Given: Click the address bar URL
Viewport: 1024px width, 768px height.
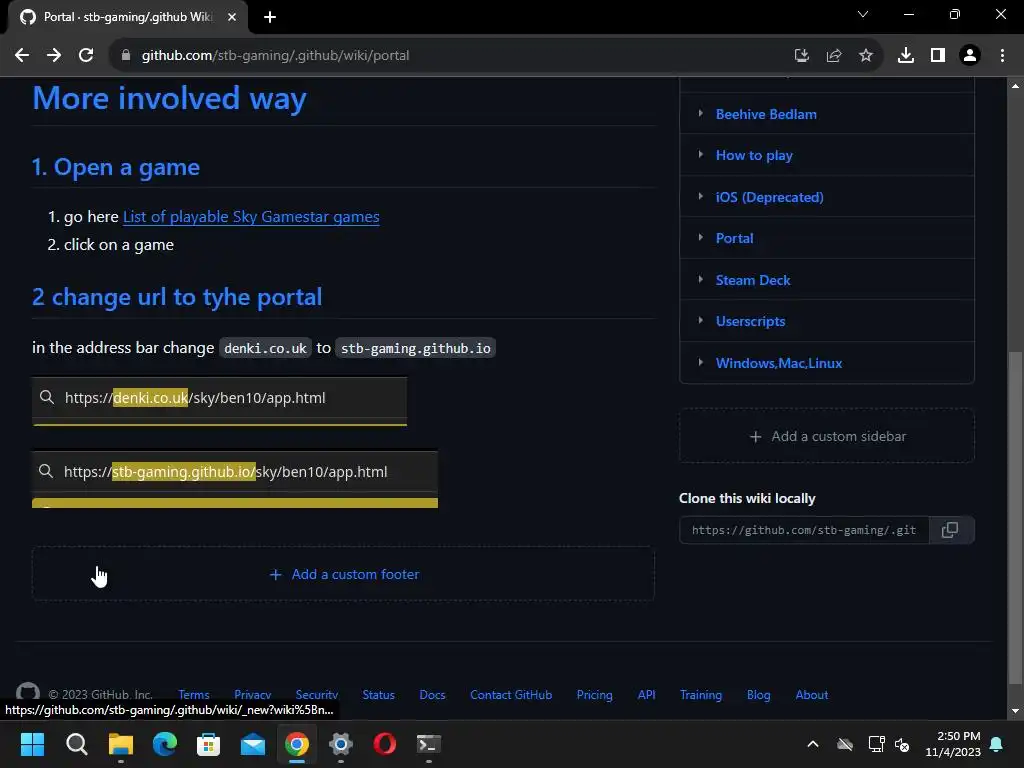Looking at the screenshot, I should [x=276, y=56].
